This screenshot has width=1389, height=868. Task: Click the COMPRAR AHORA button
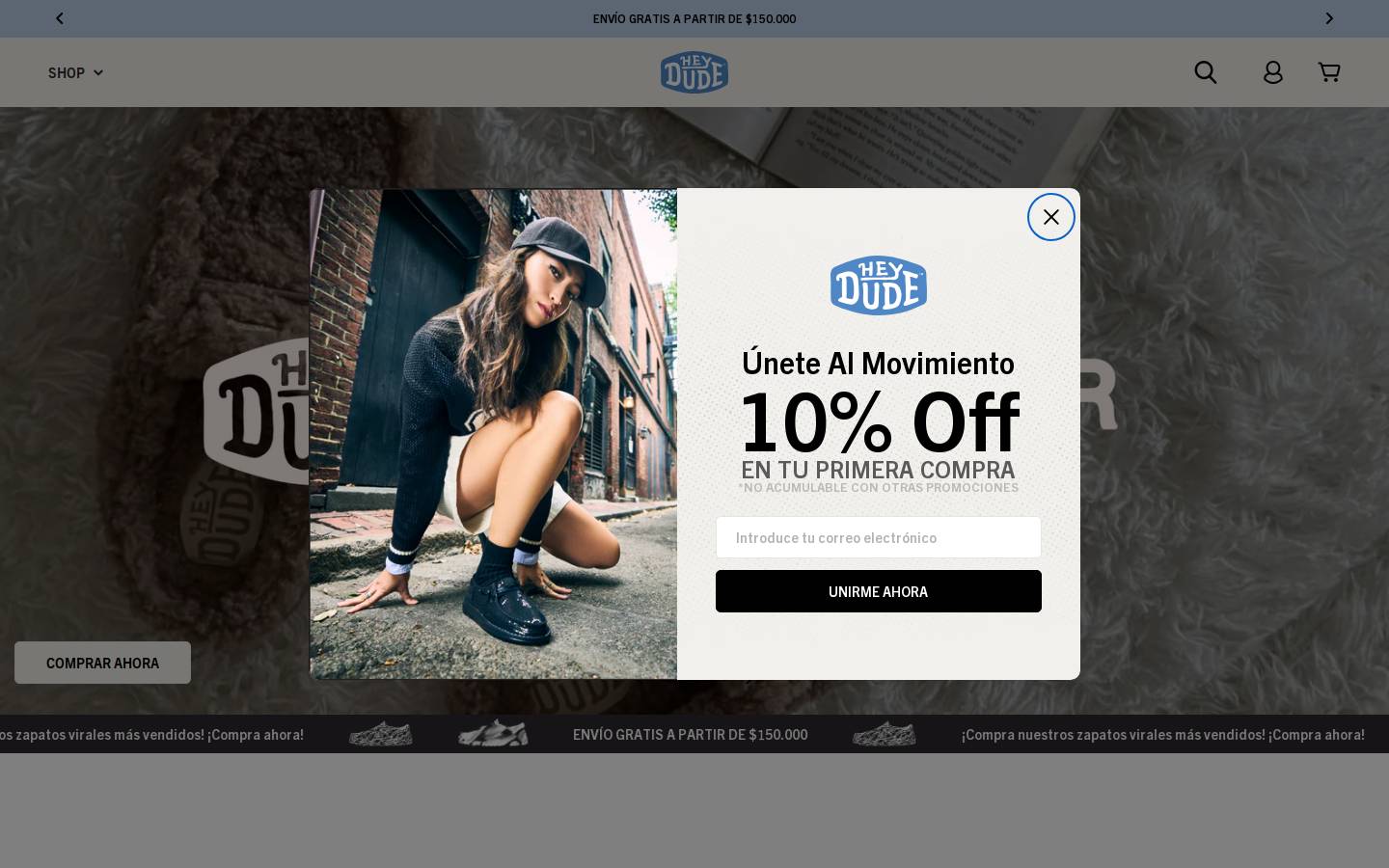coord(102,663)
